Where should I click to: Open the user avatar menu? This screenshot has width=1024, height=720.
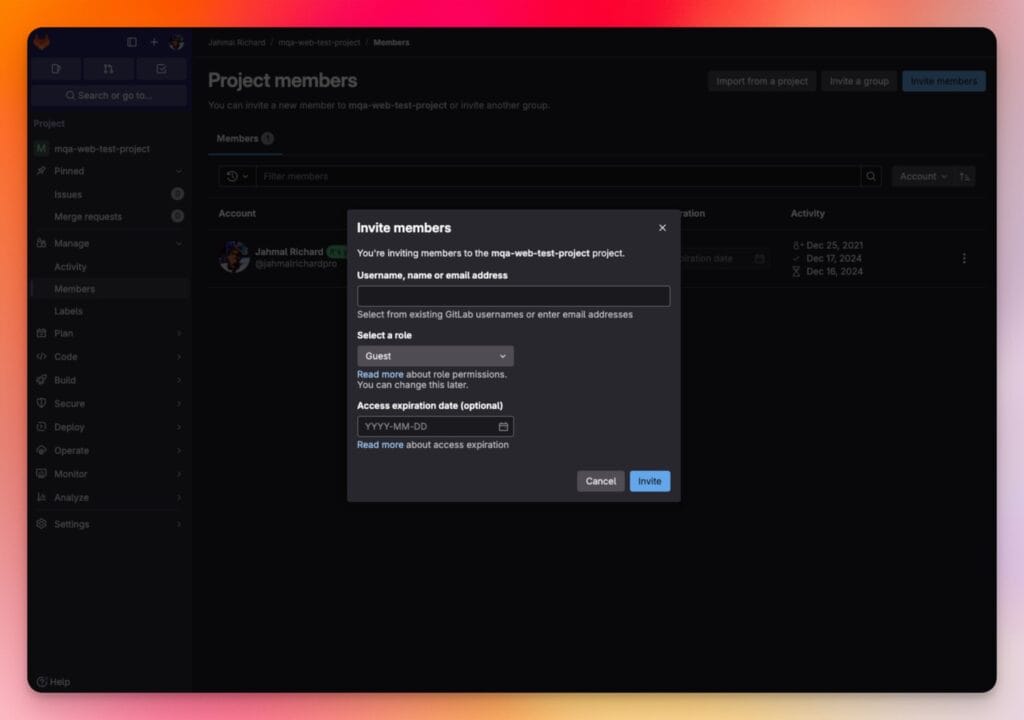click(176, 42)
